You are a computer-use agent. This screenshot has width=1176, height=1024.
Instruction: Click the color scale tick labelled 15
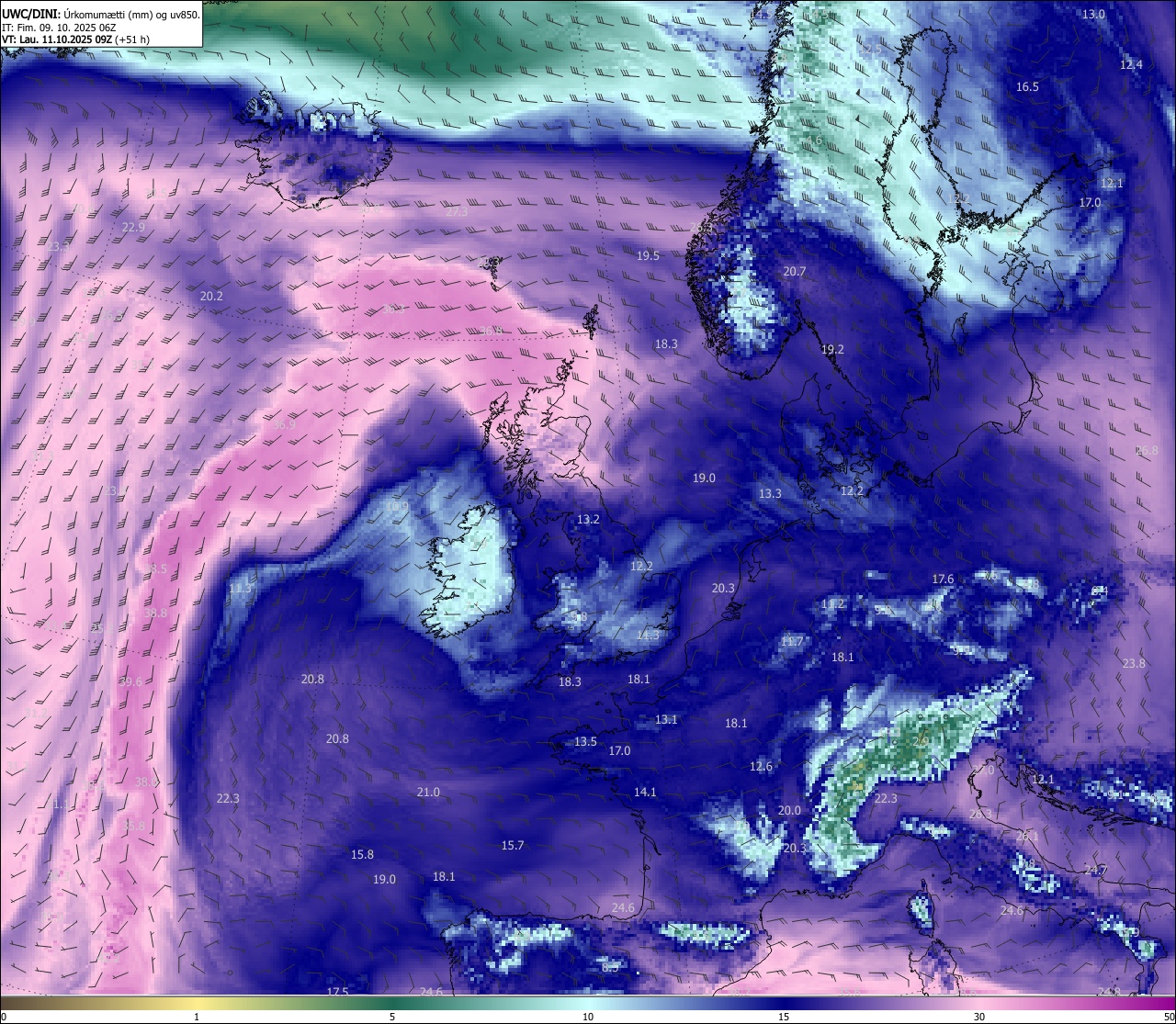pyautogui.click(x=784, y=1016)
